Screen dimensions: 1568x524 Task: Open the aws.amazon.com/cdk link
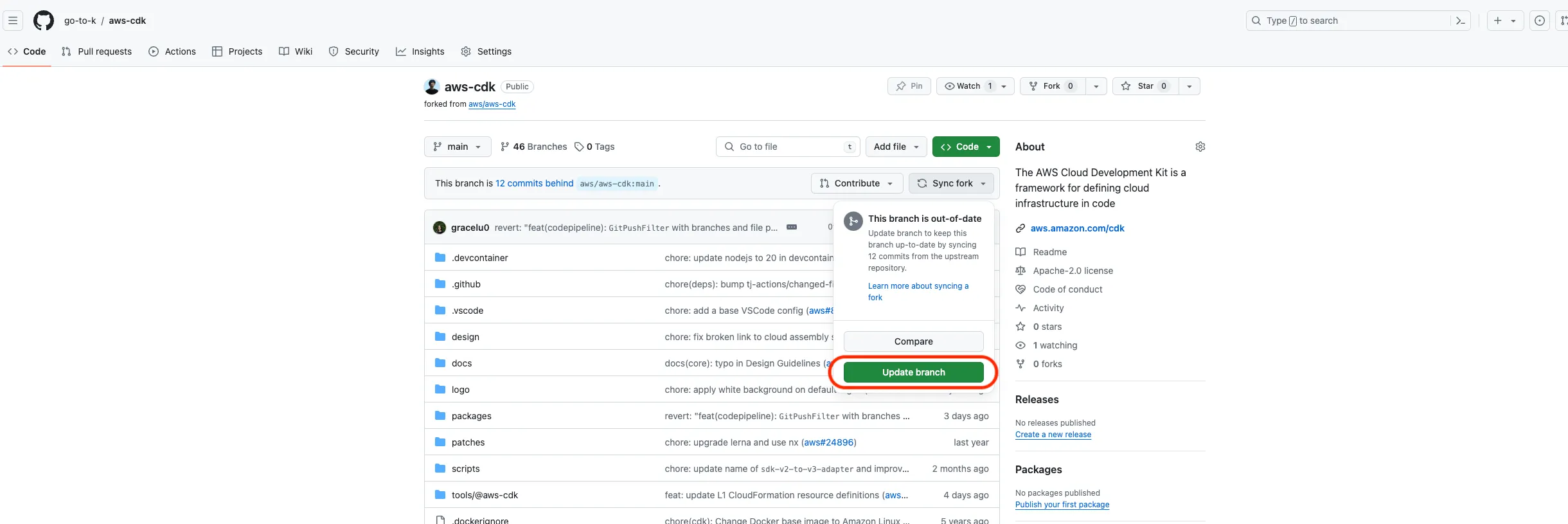1078,228
